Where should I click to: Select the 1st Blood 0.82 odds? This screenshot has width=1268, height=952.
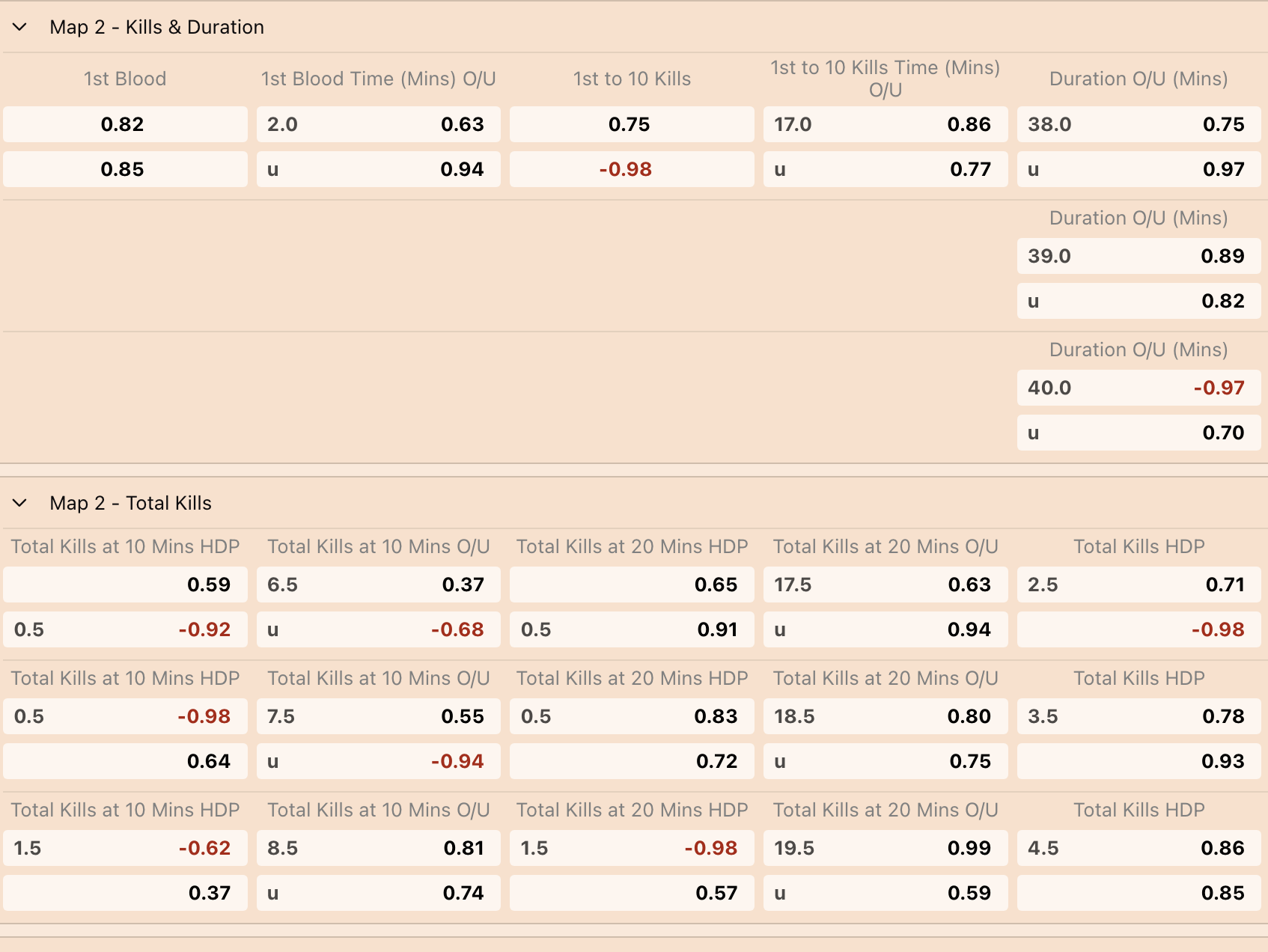coord(125,124)
